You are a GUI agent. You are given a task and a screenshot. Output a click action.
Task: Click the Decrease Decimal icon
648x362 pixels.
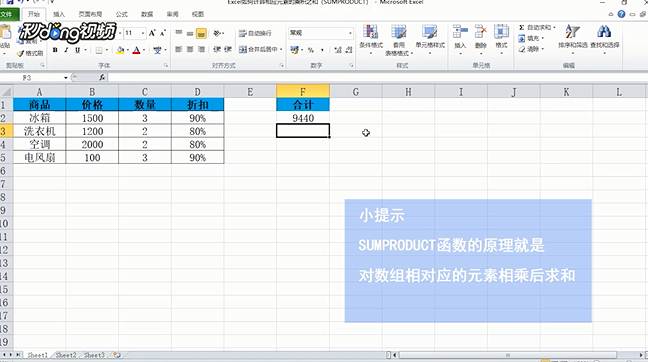click(x=349, y=50)
